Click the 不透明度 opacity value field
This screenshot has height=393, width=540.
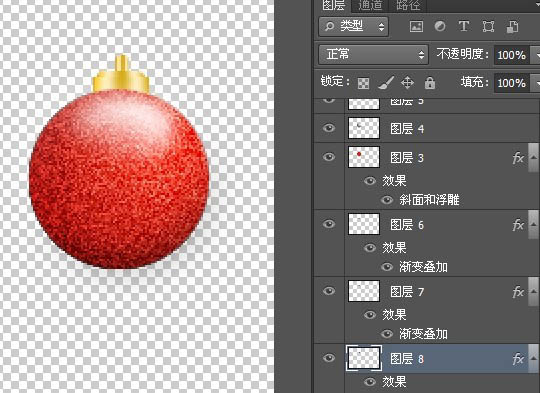pos(511,55)
